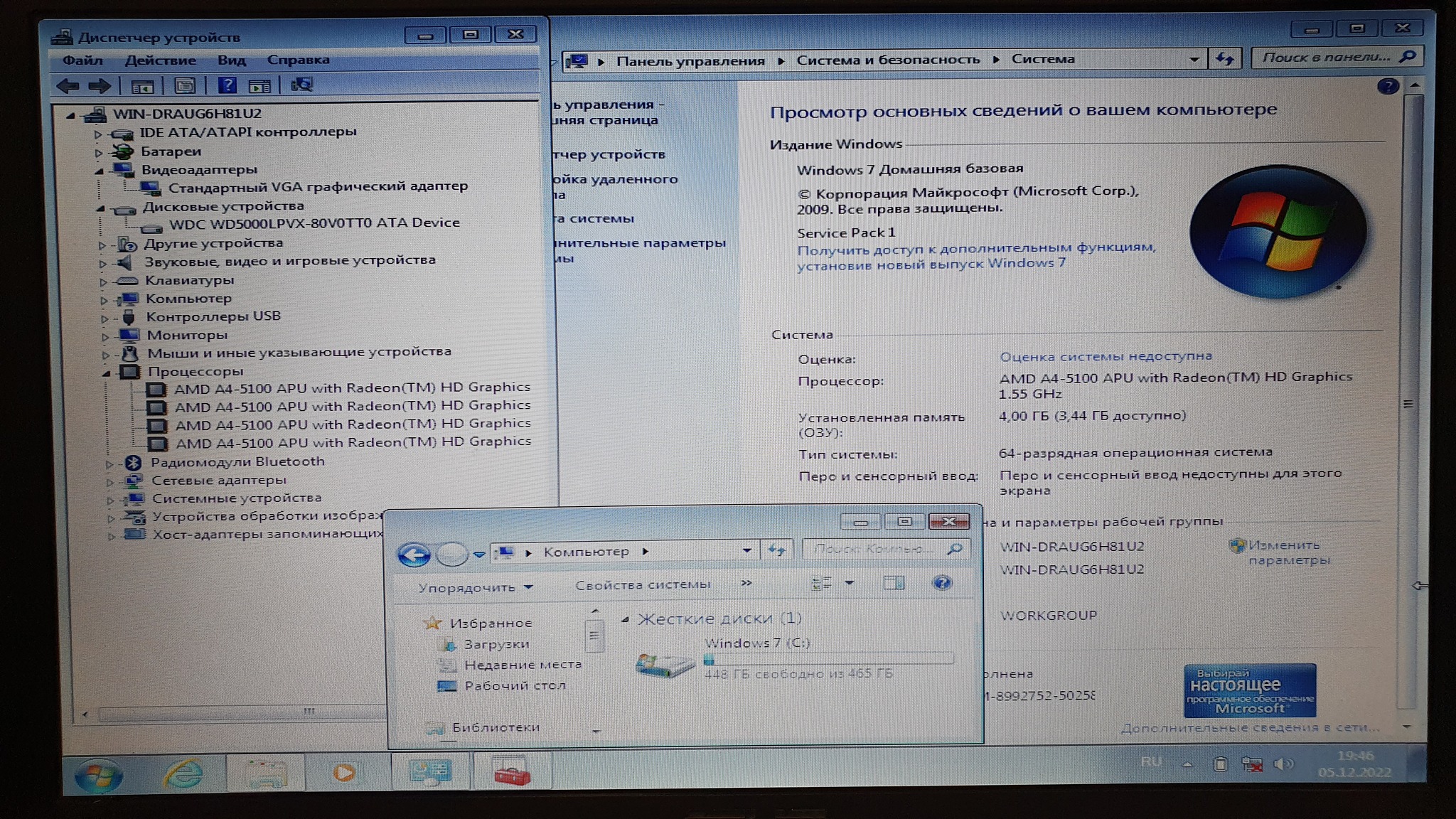Image resolution: width=1456 pixels, height=819 pixels.
Task: Select Недавние места in navigation pane
Action: (x=523, y=665)
